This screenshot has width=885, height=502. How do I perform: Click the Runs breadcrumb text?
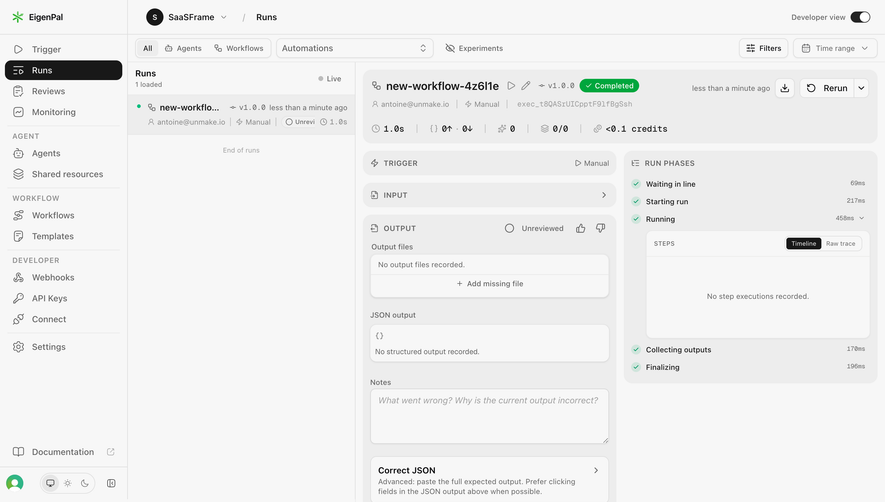coord(266,17)
